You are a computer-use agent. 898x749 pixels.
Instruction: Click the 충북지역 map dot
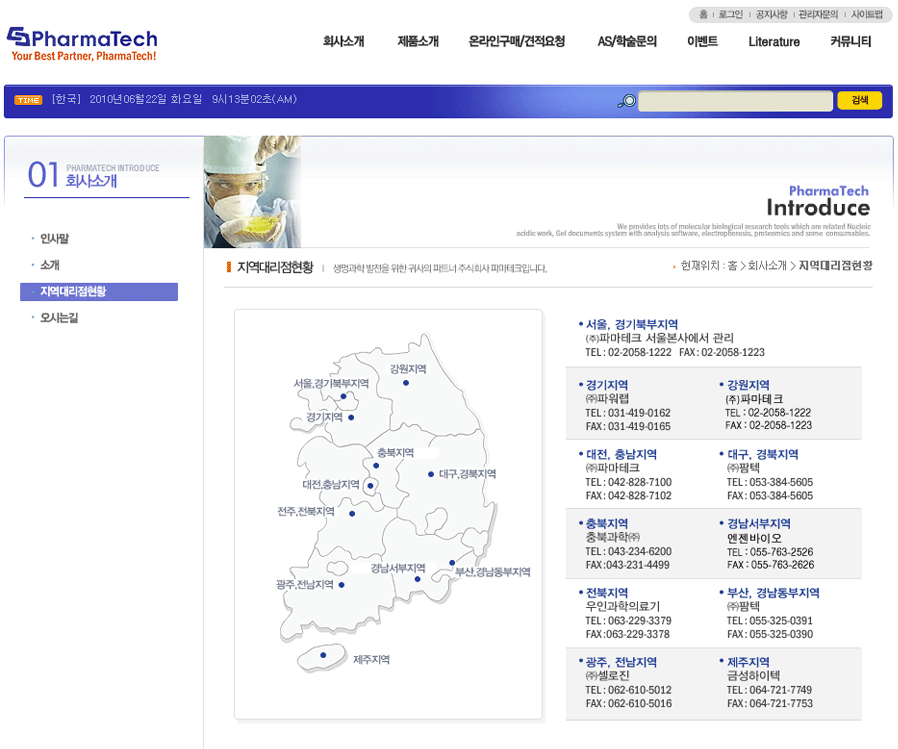(x=376, y=466)
